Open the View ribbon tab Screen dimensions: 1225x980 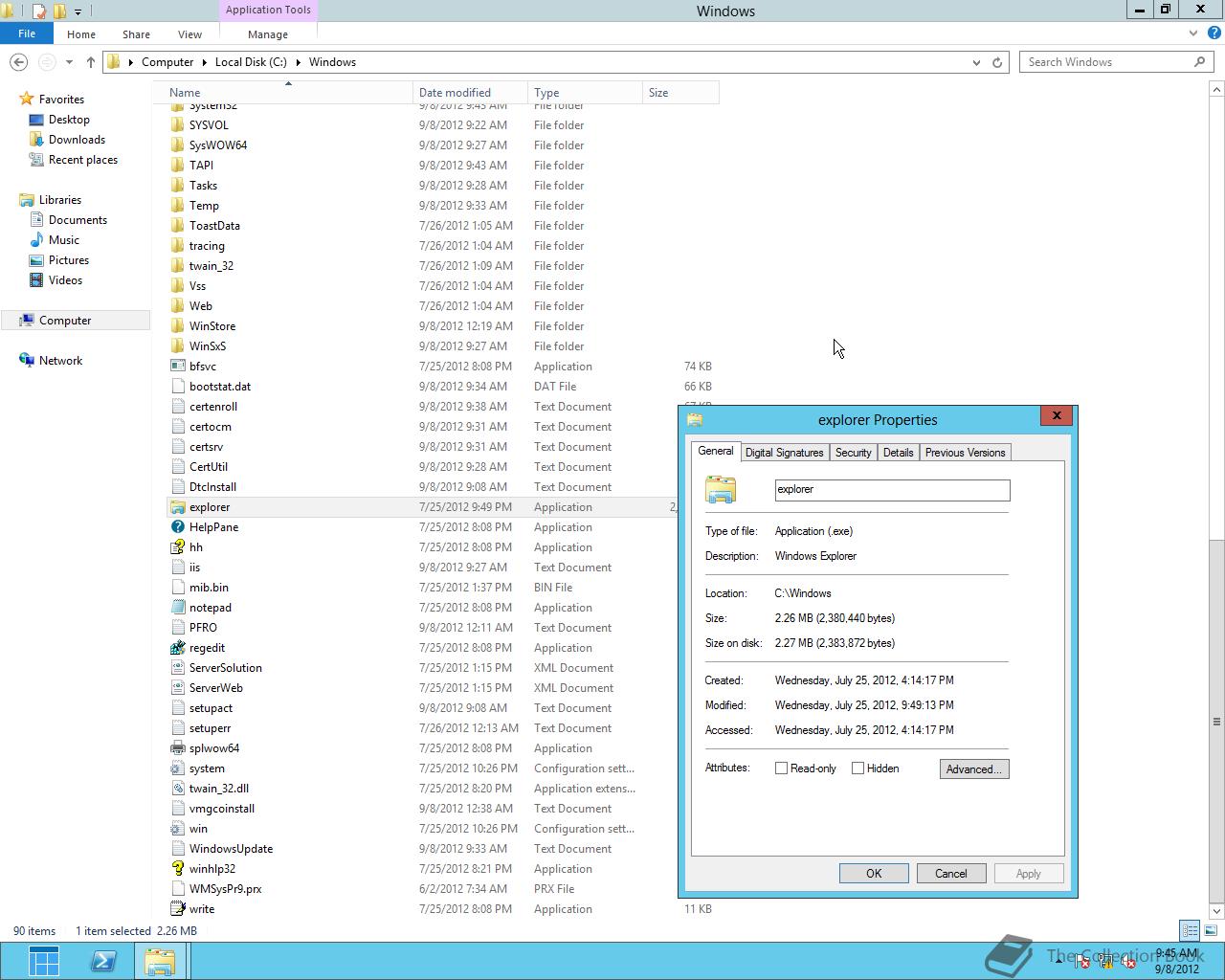coord(189,33)
